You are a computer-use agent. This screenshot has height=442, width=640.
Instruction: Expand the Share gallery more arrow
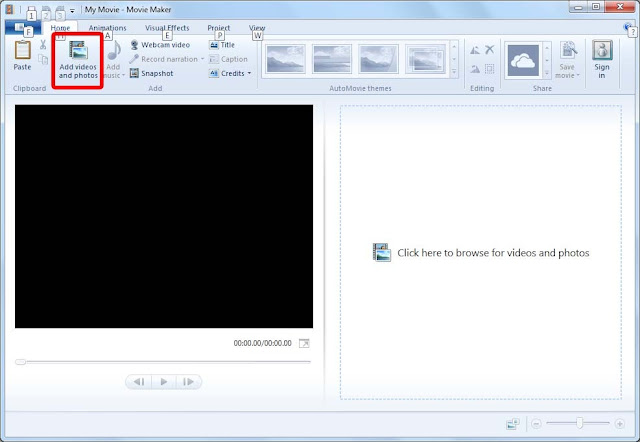pyautogui.click(x=547, y=73)
